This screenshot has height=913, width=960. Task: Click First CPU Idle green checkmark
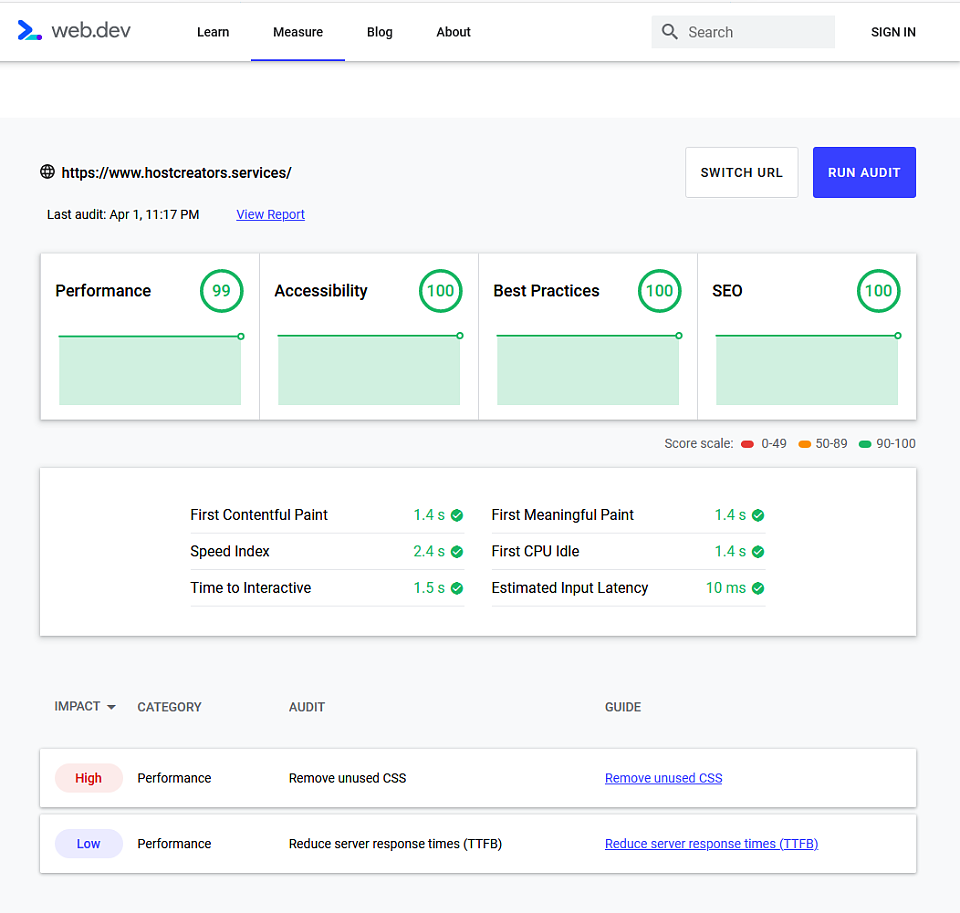(758, 552)
